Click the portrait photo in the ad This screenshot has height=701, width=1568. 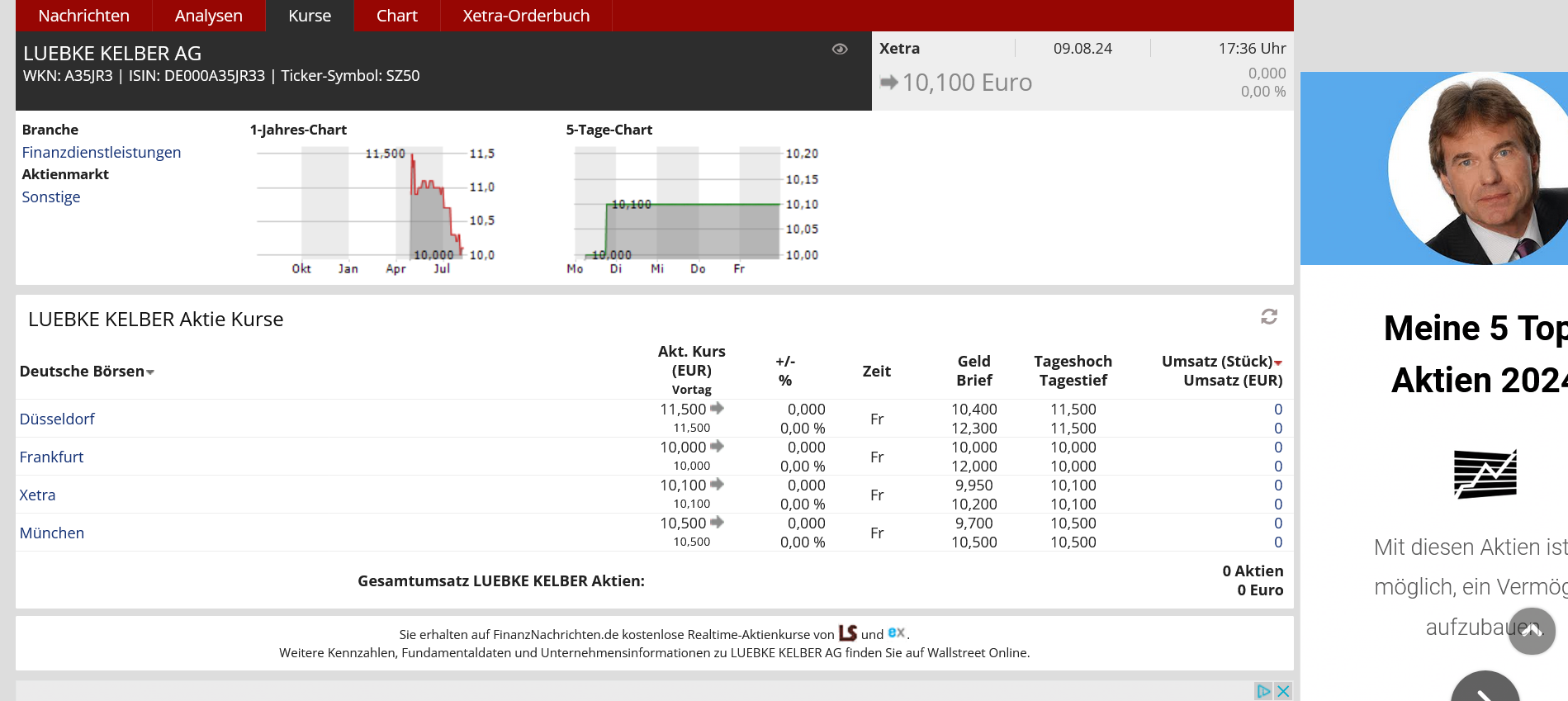click(x=1478, y=168)
